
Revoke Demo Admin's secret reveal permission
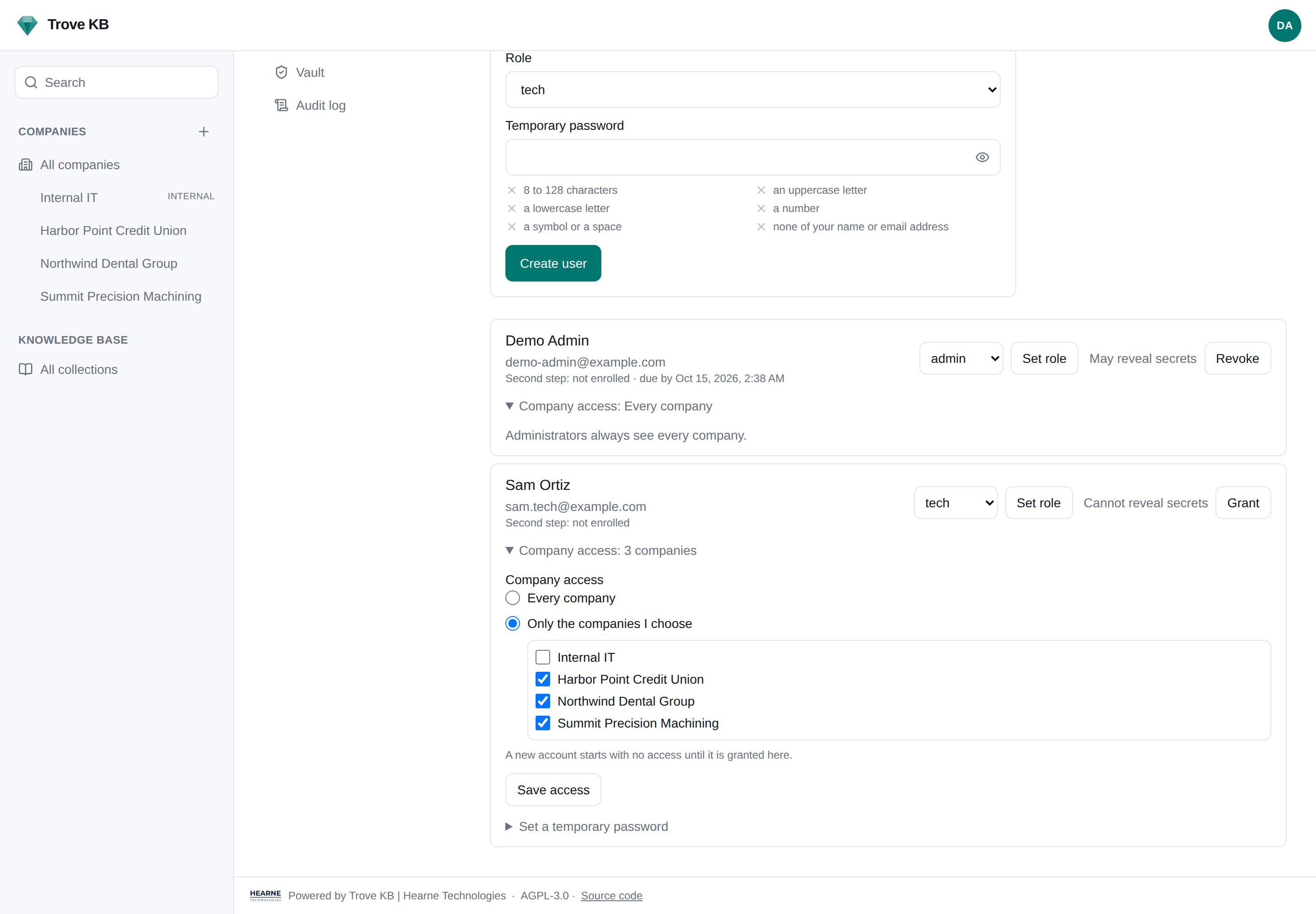tap(1237, 358)
